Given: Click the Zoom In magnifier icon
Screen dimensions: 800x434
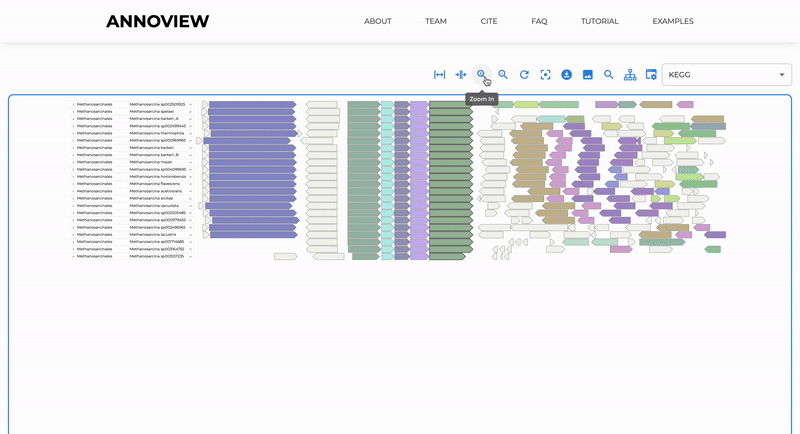Looking at the screenshot, I should [481, 74].
